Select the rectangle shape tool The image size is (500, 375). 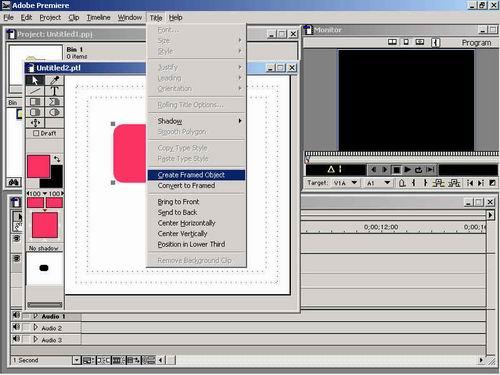[x=35, y=102]
